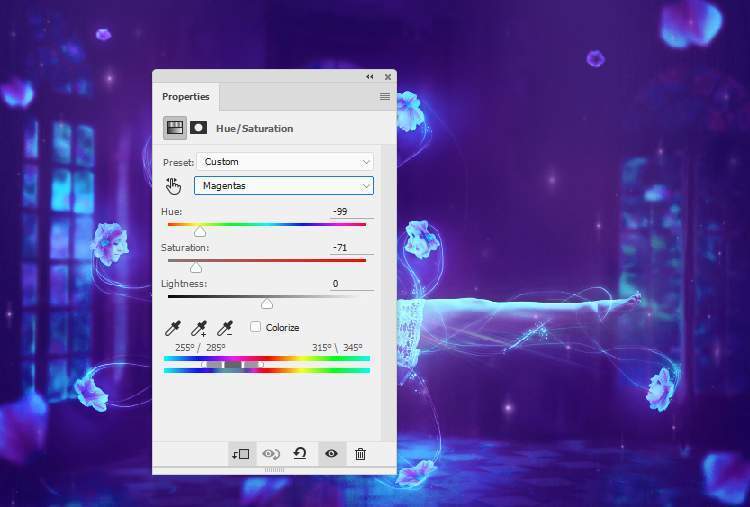This screenshot has width=750, height=507.
Task: Delete this adjustment layer with the trash icon
Action: coord(360,454)
